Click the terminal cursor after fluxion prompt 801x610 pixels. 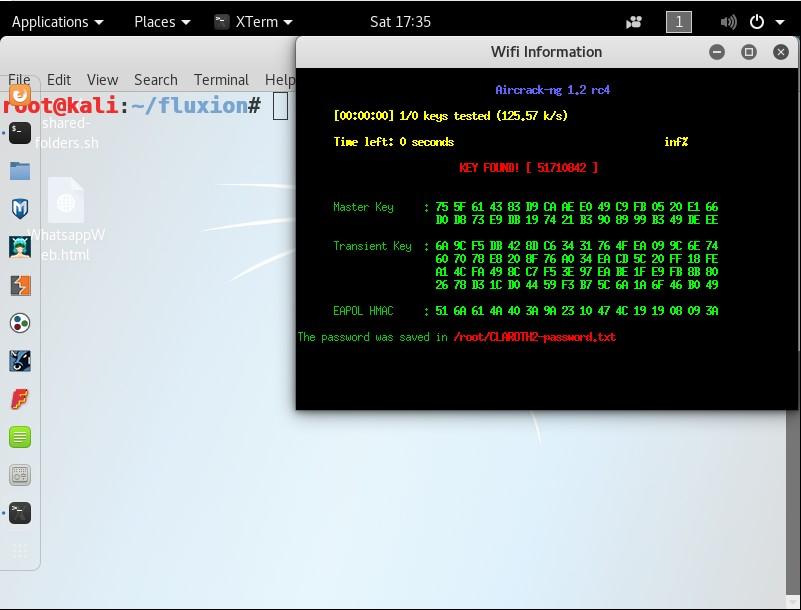click(280, 106)
